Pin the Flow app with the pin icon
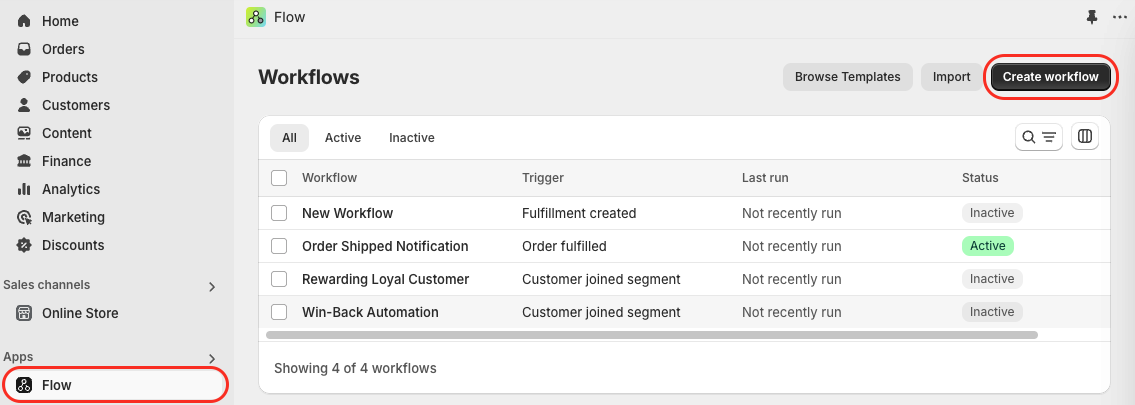This screenshot has height=405, width=1135. coord(1092,17)
